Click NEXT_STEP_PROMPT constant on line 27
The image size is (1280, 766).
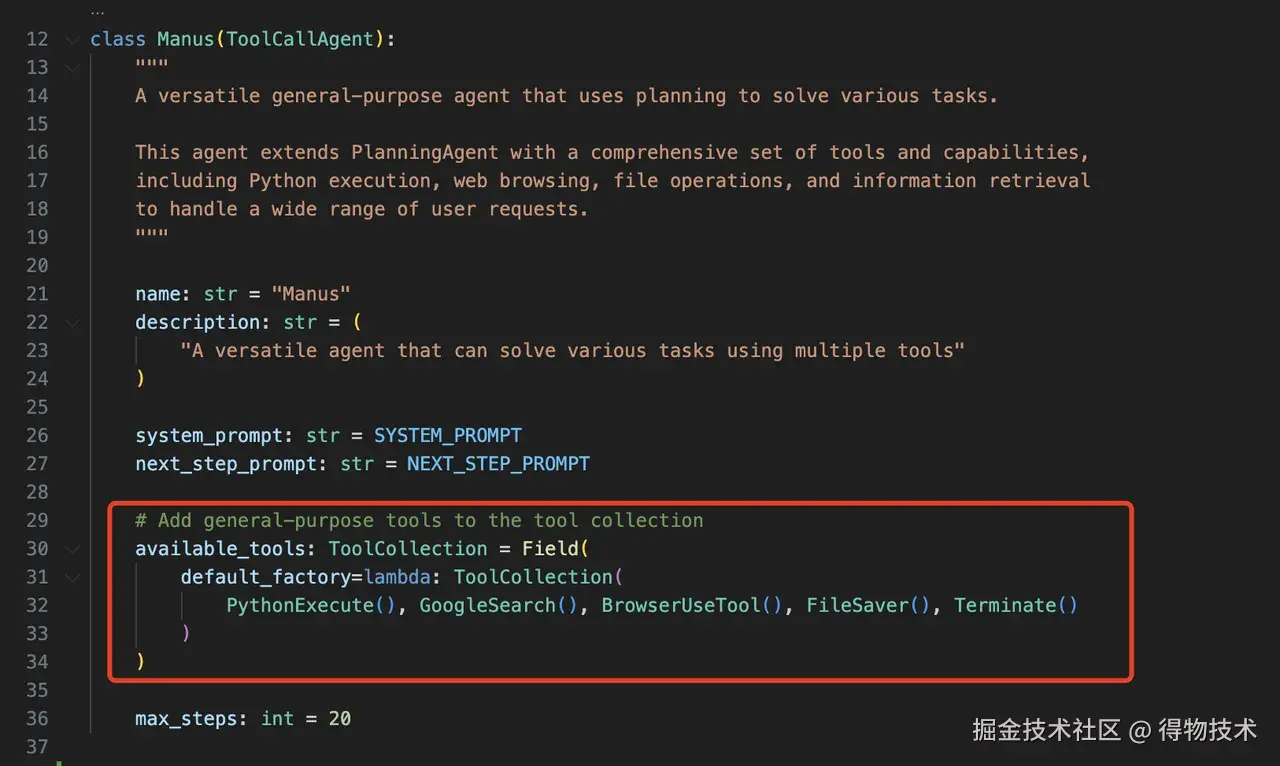(498, 464)
